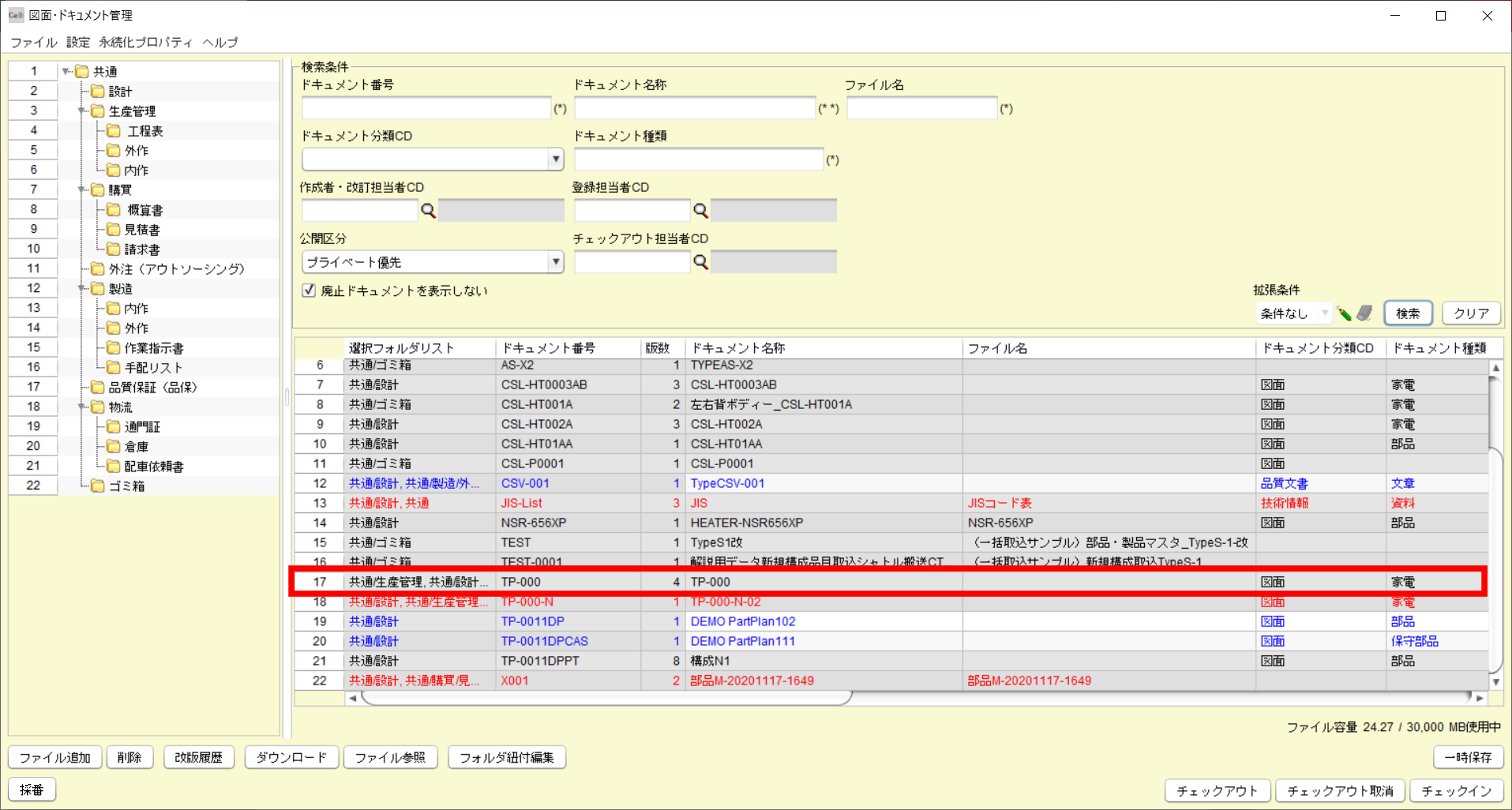Open the 永続化プロパティ menu
Image resolution: width=1512 pixels, height=810 pixels.
pos(146,42)
